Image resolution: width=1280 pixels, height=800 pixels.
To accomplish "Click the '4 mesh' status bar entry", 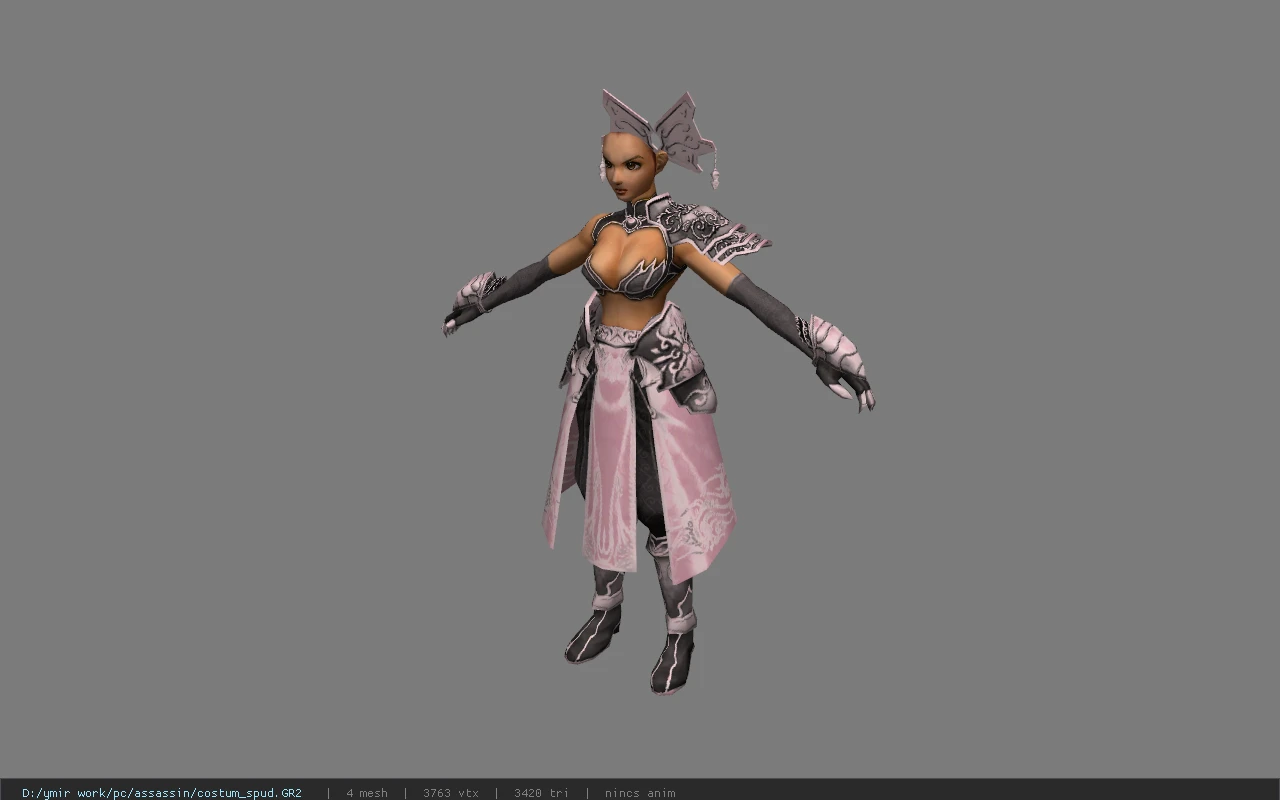I will [x=367, y=793].
